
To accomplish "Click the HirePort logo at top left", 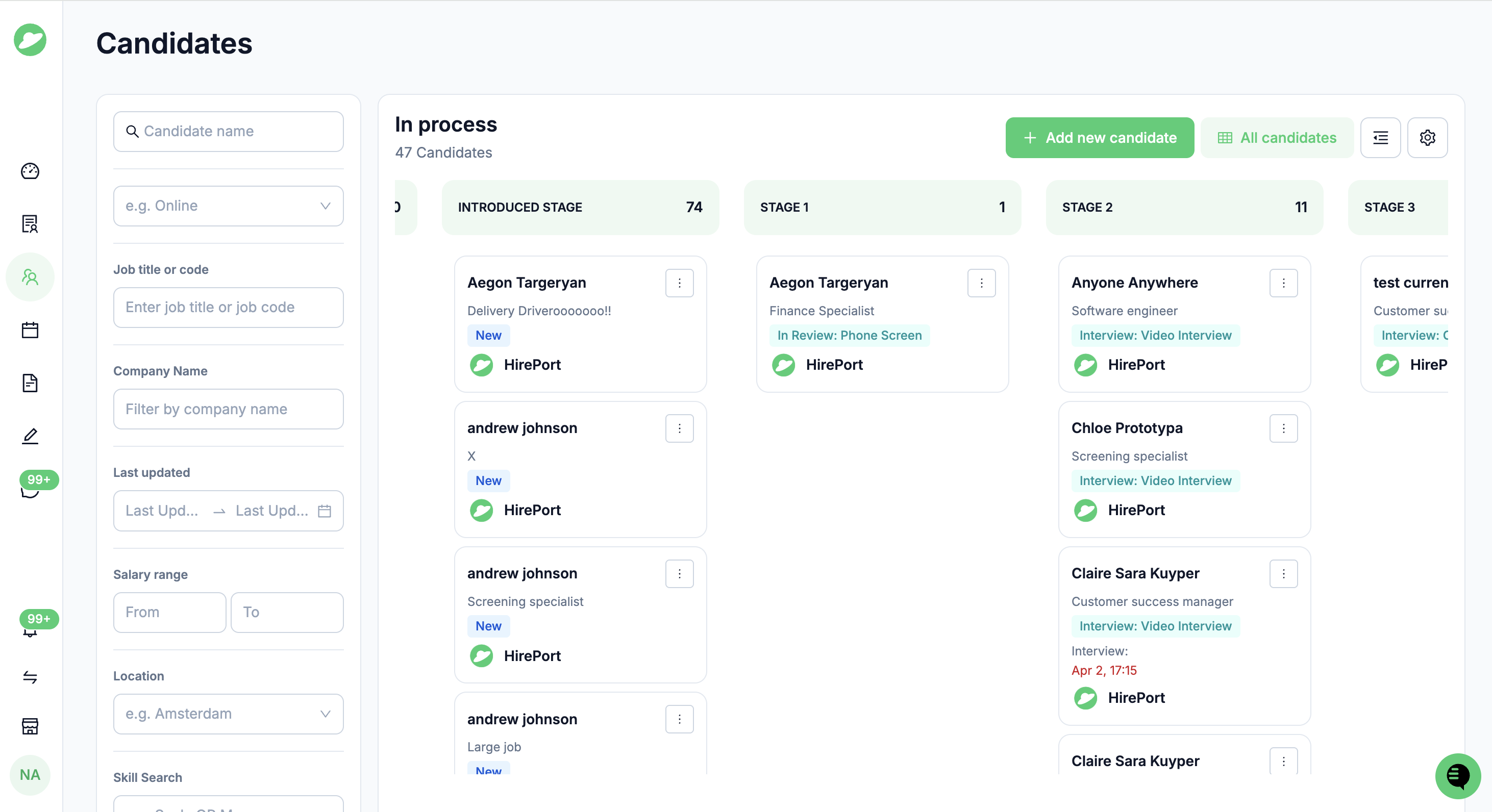I will point(30,40).
